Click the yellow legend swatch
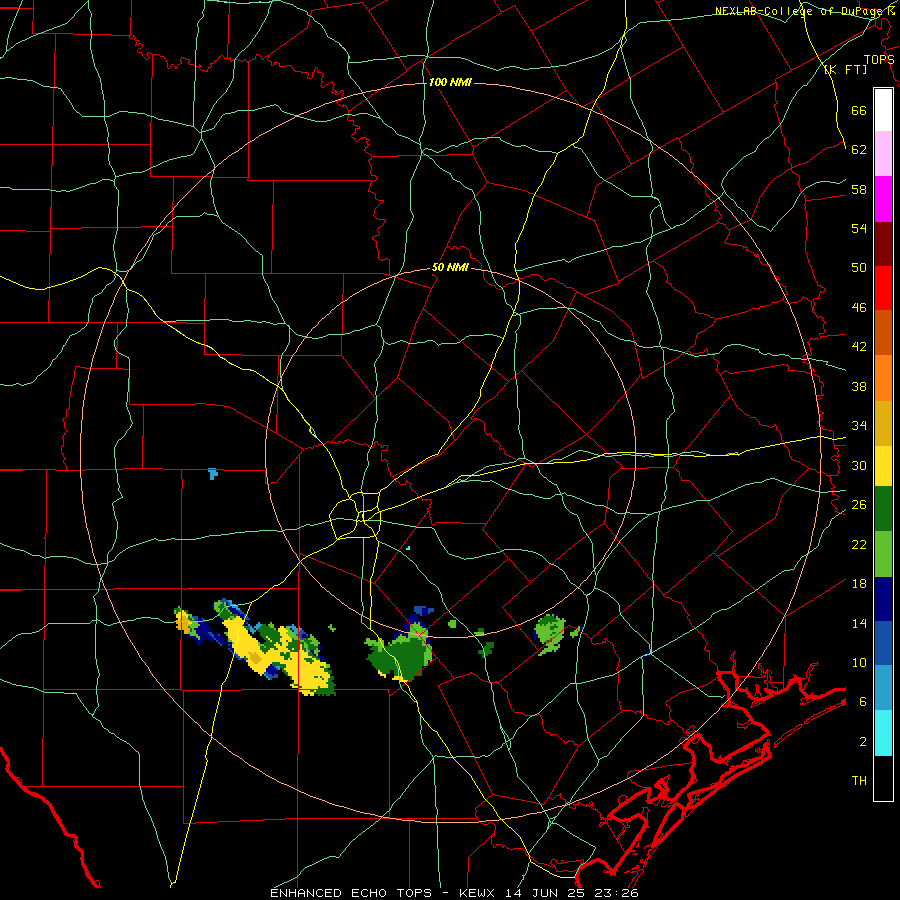The image size is (900, 900). 883,465
